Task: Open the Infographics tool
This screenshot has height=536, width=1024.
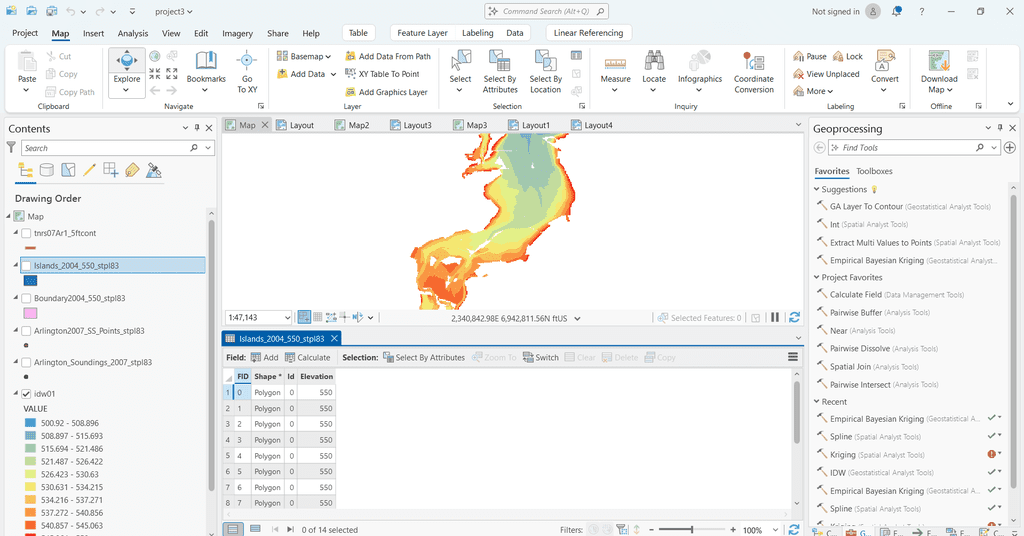Action: tap(699, 72)
